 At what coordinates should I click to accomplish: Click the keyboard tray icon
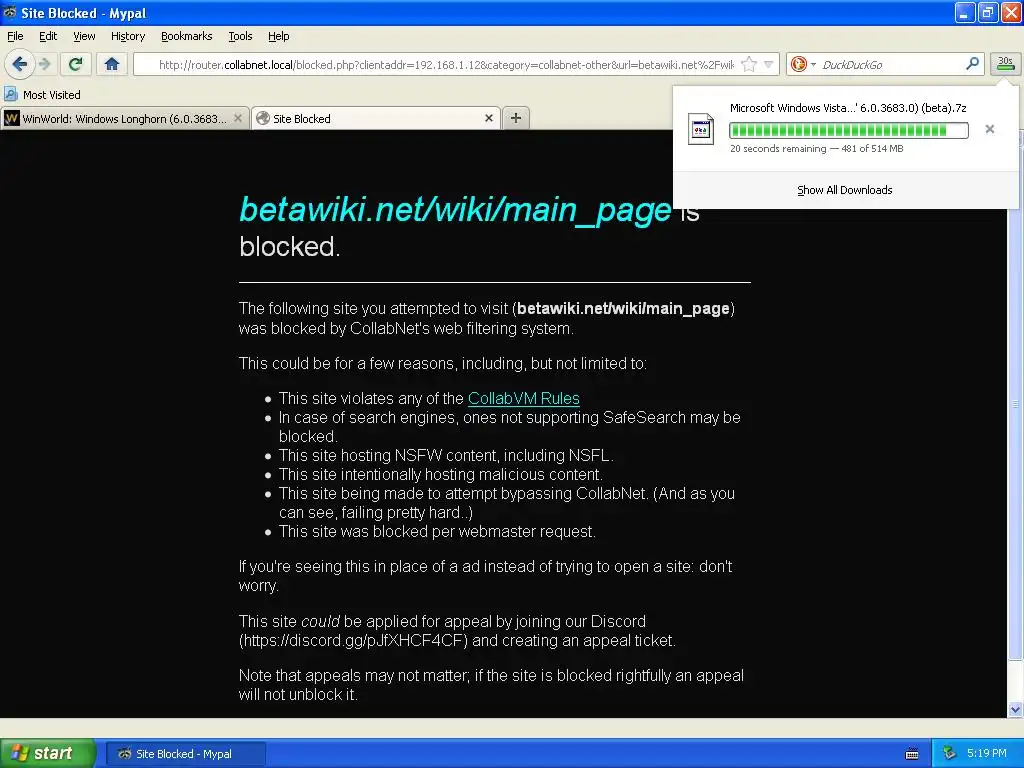click(912, 754)
